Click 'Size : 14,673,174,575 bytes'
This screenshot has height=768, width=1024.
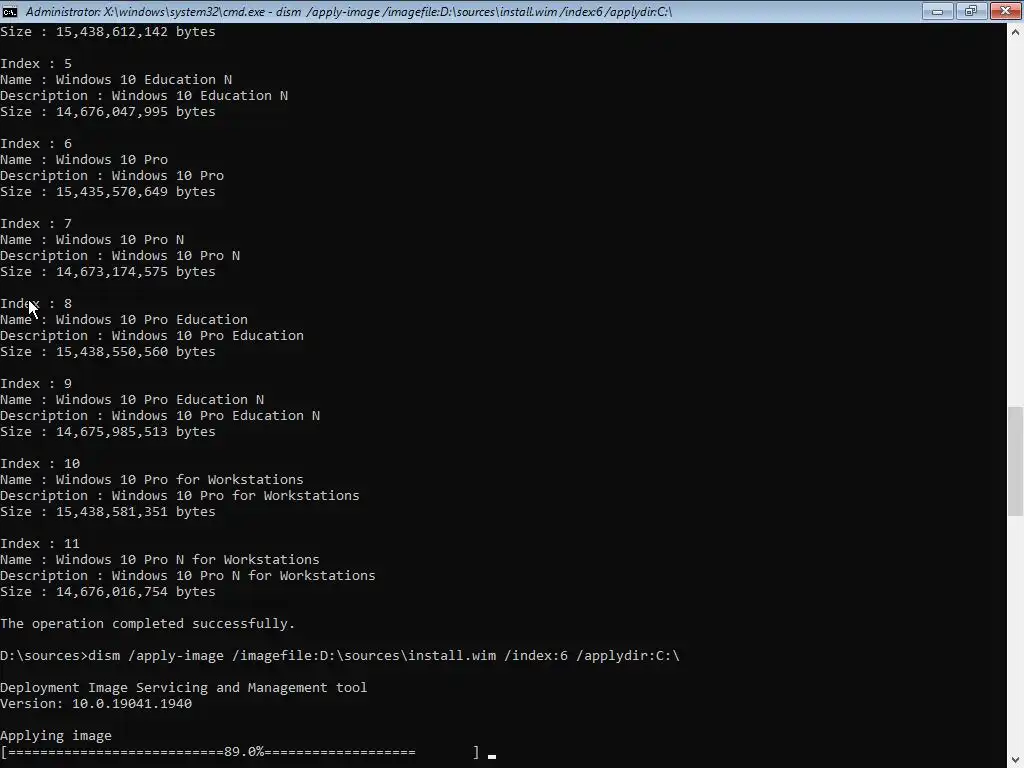tap(108, 272)
